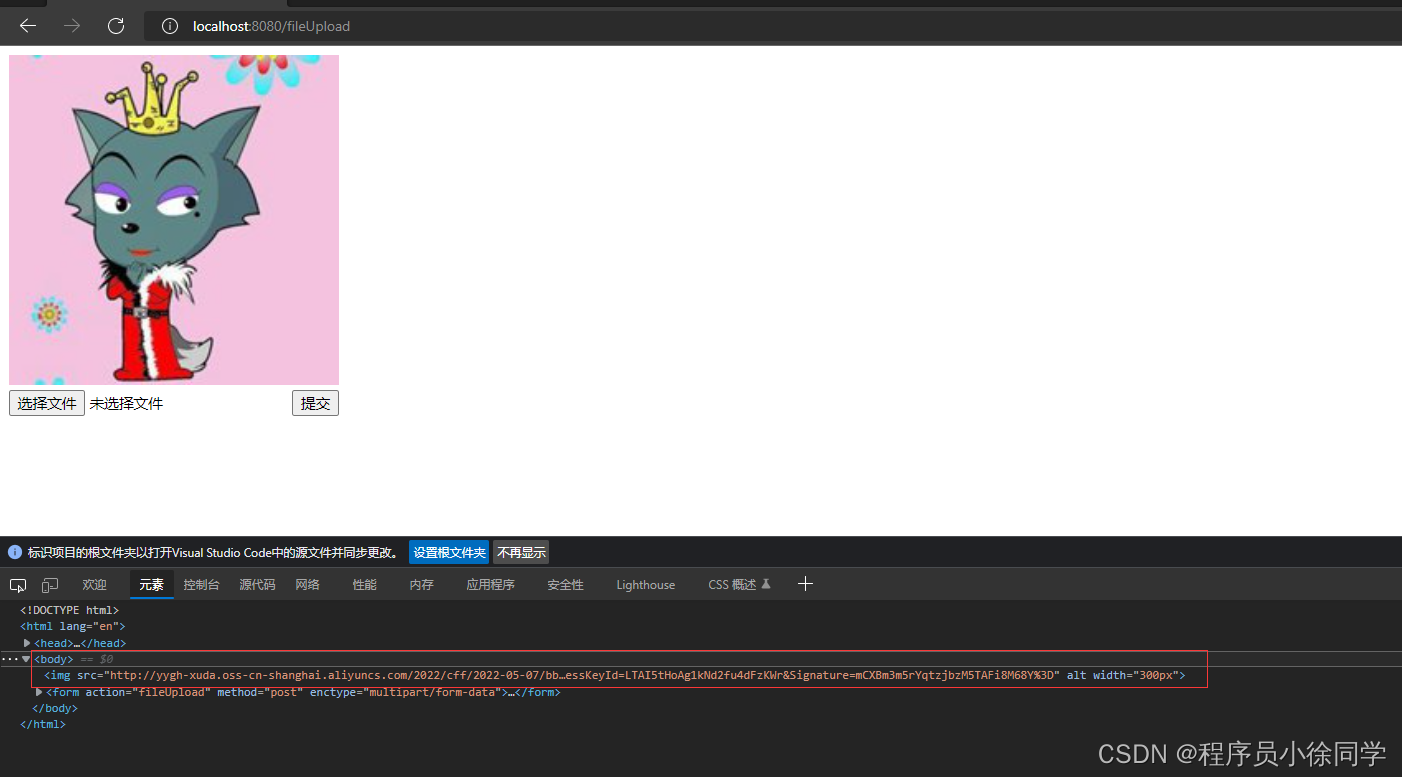Open more DevTools panels via plus icon
Image resolution: width=1402 pixels, height=777 pixels.
coord(805,584)
